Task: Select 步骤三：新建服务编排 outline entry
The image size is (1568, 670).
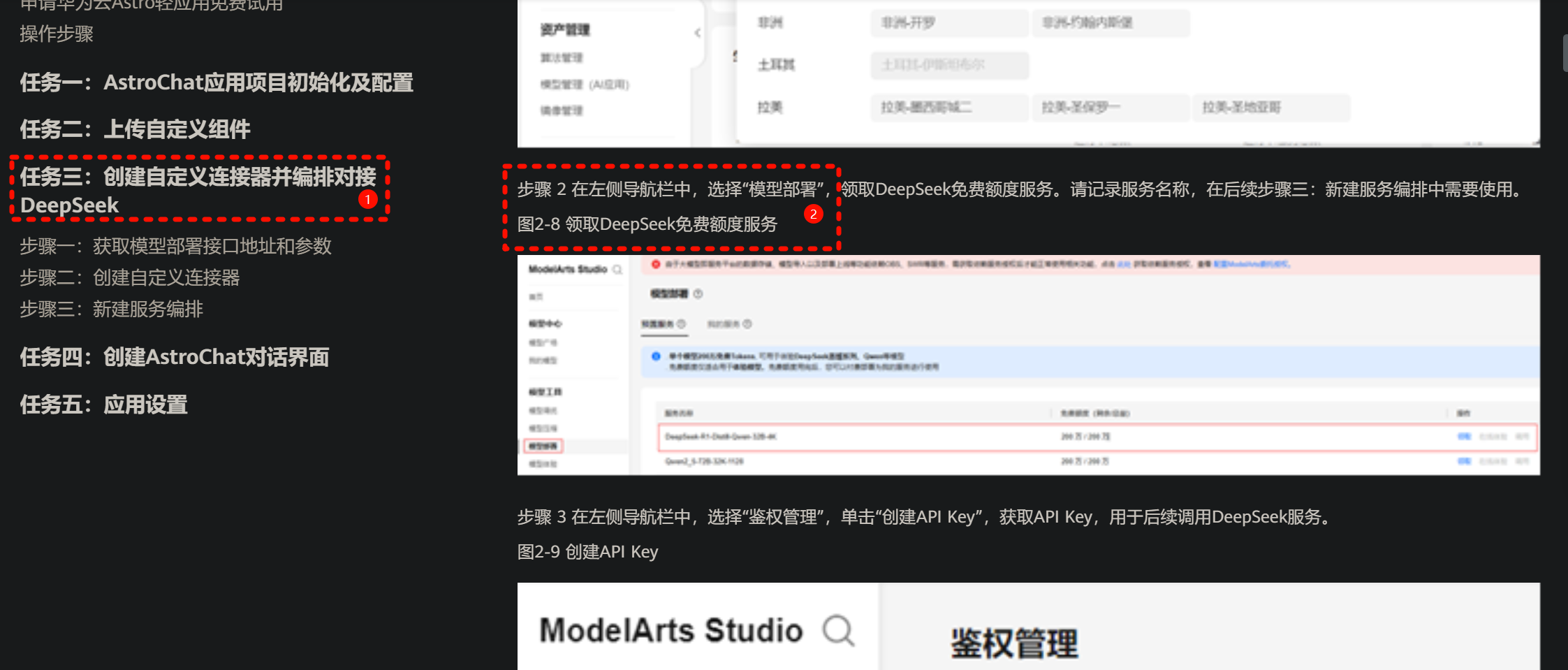Action: click(111, 309)
